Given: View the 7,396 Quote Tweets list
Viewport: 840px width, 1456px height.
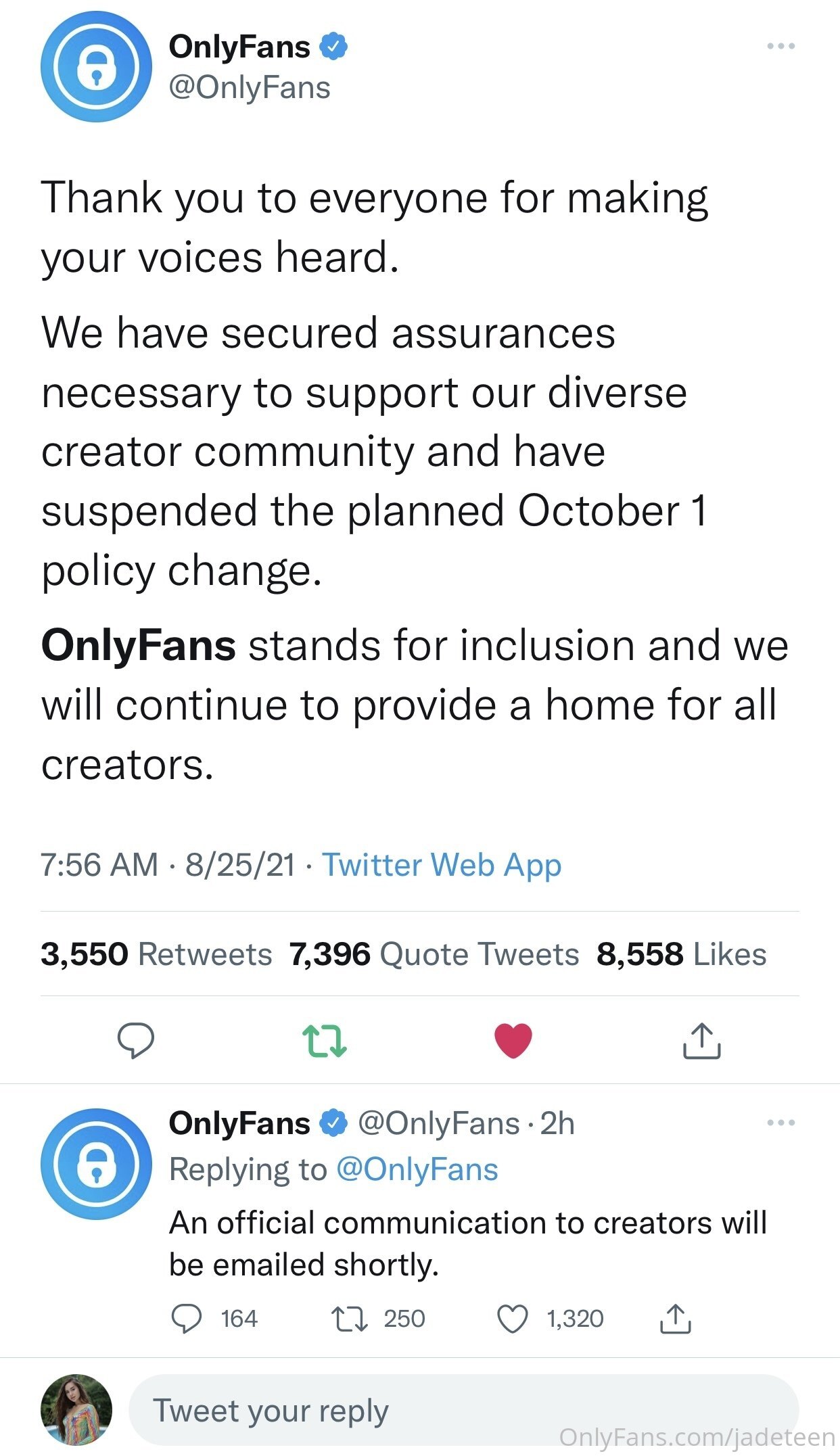Looking at the screenshot, I should pyautogui.click(x=434, y=954).
